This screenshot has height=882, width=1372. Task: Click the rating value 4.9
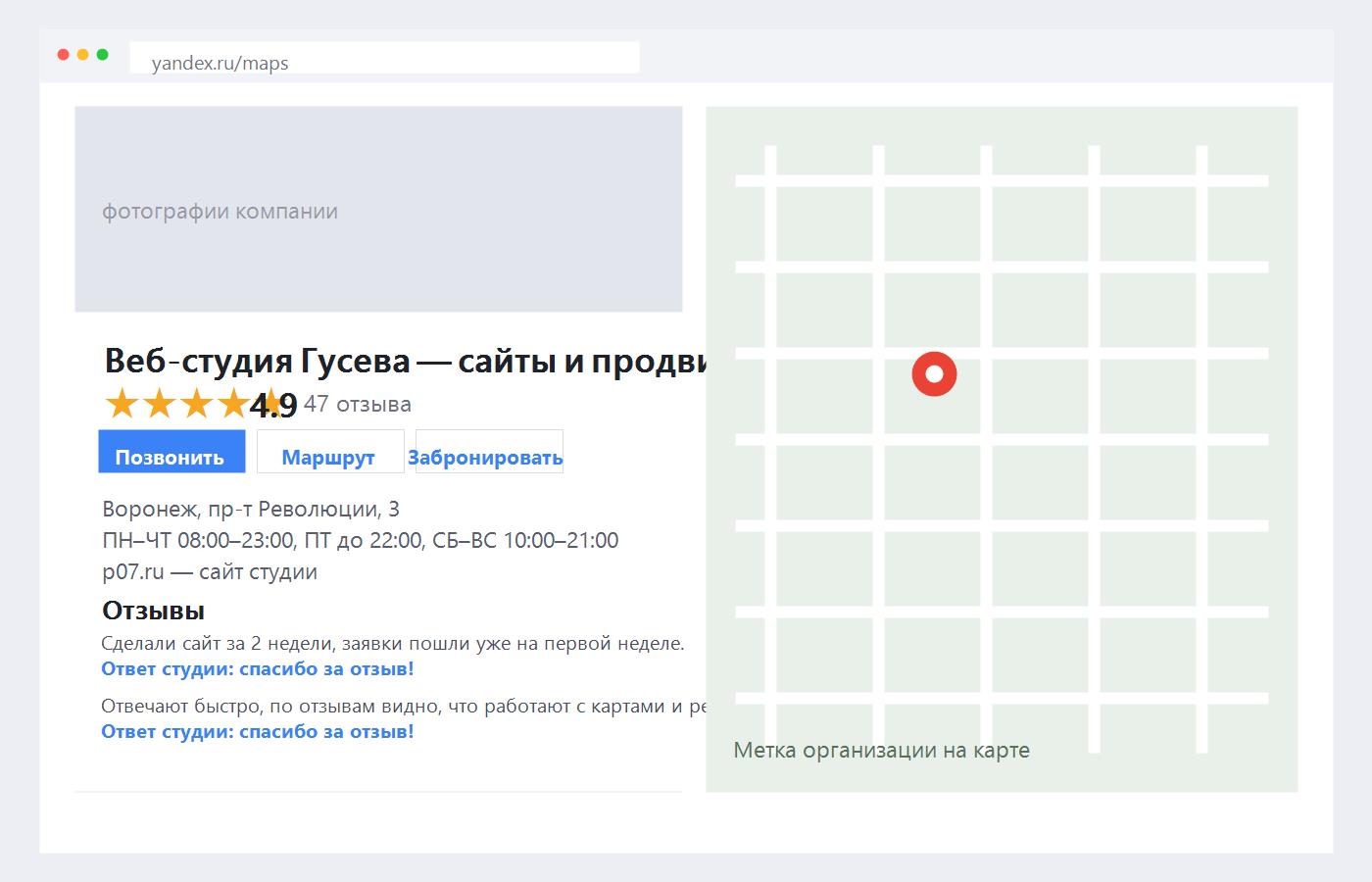tap(273, 405)
